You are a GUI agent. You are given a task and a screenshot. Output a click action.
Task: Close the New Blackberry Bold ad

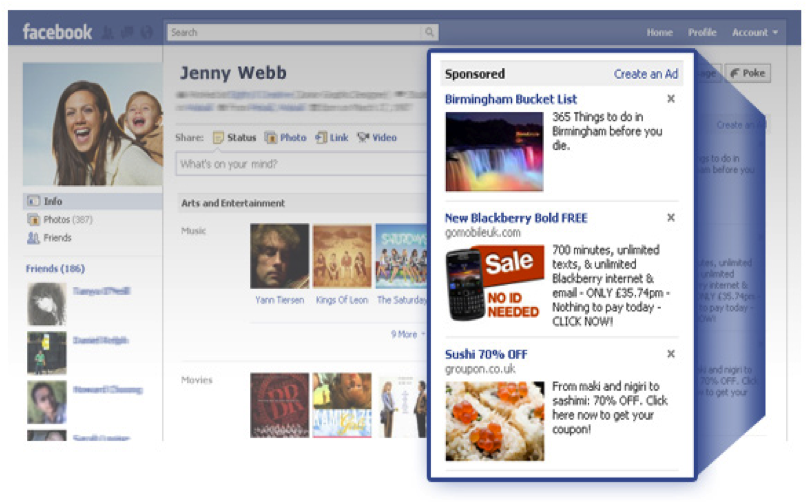tap(671, 217)
